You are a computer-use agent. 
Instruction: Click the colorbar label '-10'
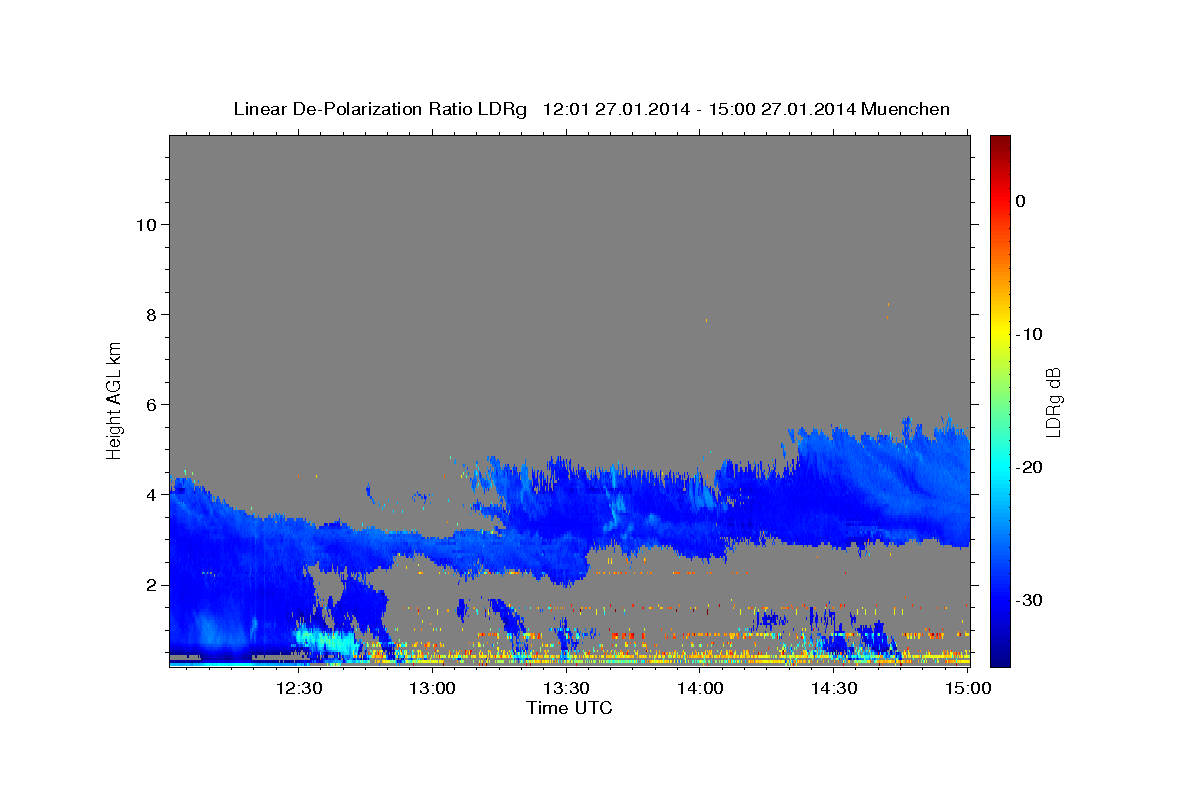1029,334
